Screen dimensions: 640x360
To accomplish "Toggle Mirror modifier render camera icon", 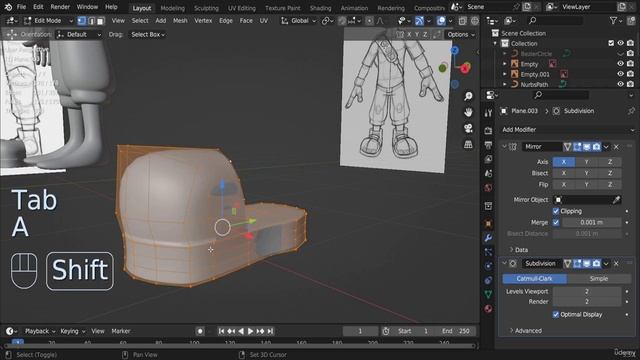I will coord(596,147).
